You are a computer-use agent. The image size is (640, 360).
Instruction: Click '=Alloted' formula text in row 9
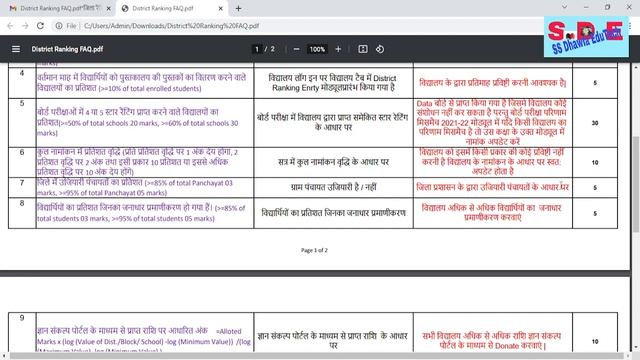coord(229,331)
